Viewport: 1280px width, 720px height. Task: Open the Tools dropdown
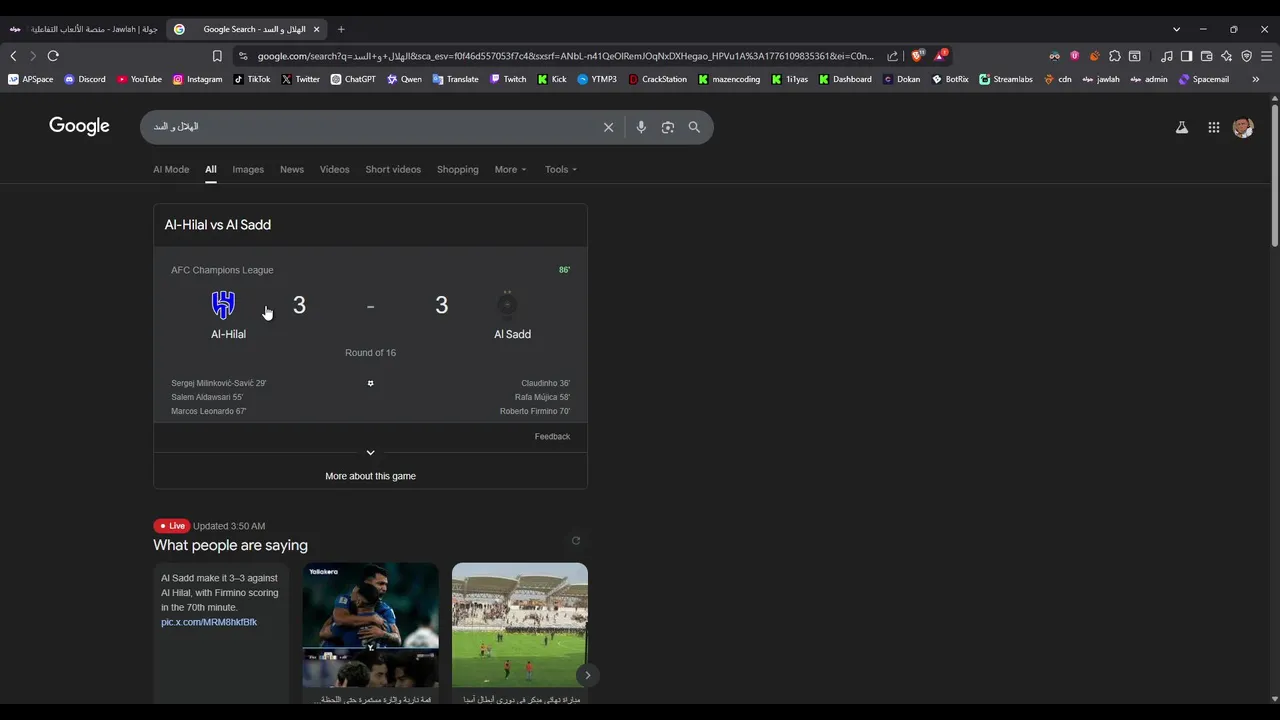coord(561,169)
